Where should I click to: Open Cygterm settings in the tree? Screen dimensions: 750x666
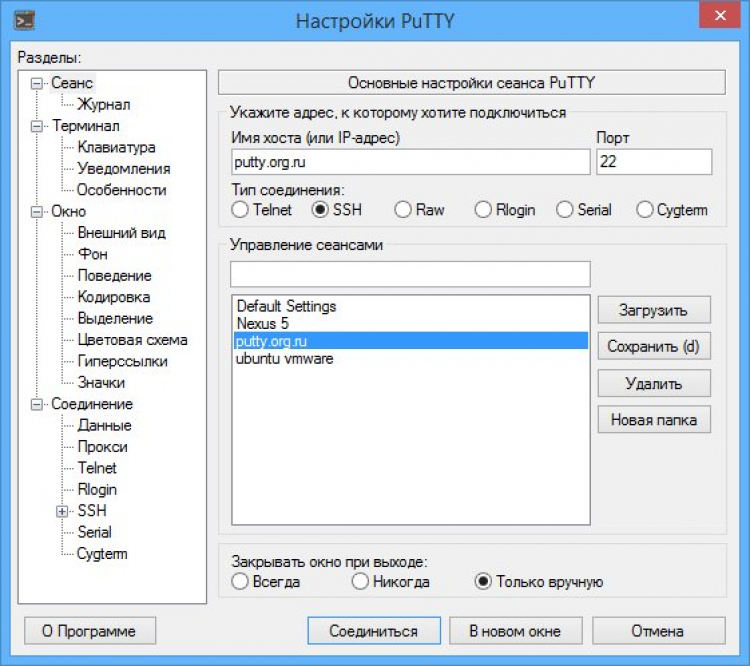coord(102,554)
